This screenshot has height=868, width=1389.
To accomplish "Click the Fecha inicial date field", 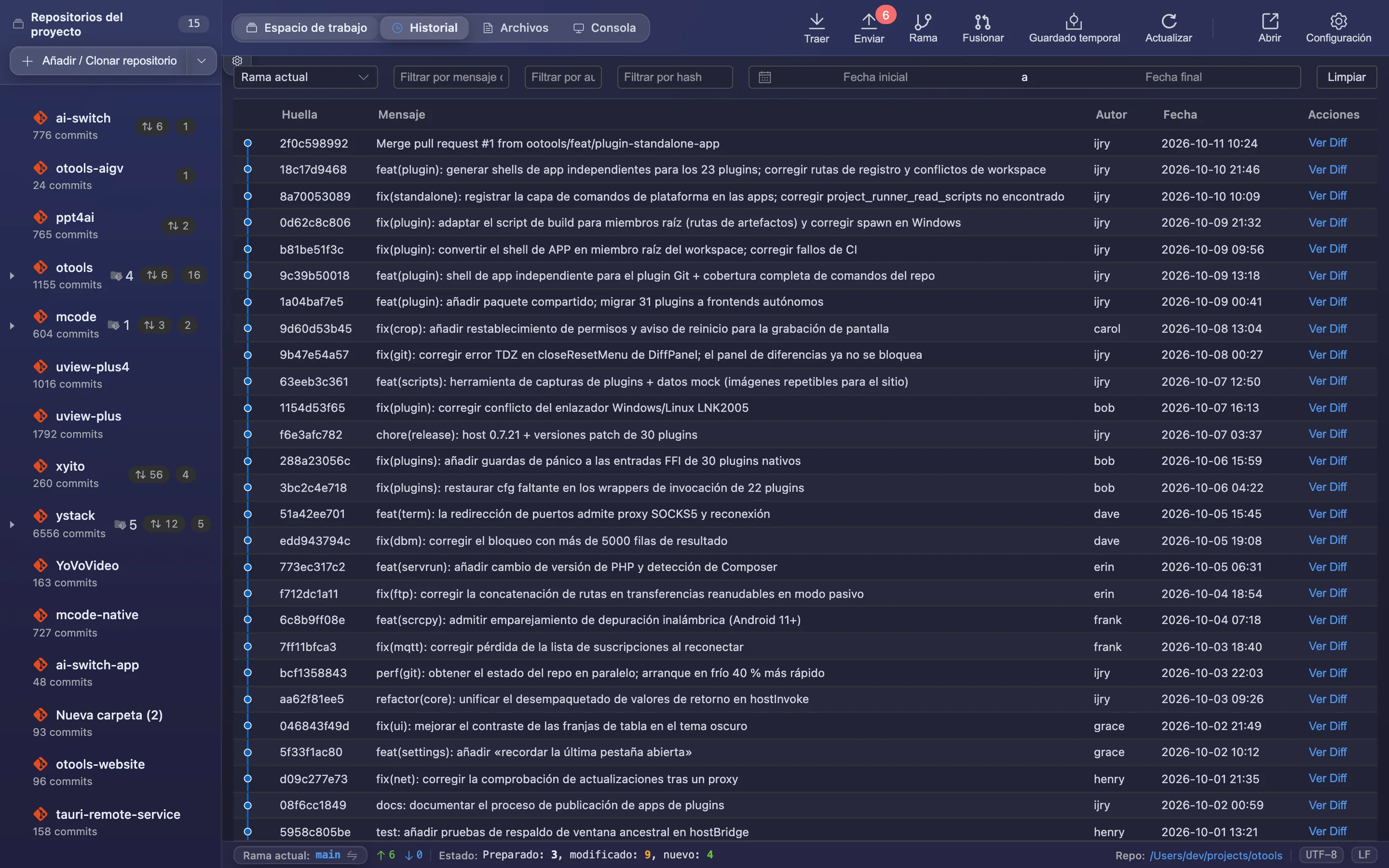I will (875, 77).
